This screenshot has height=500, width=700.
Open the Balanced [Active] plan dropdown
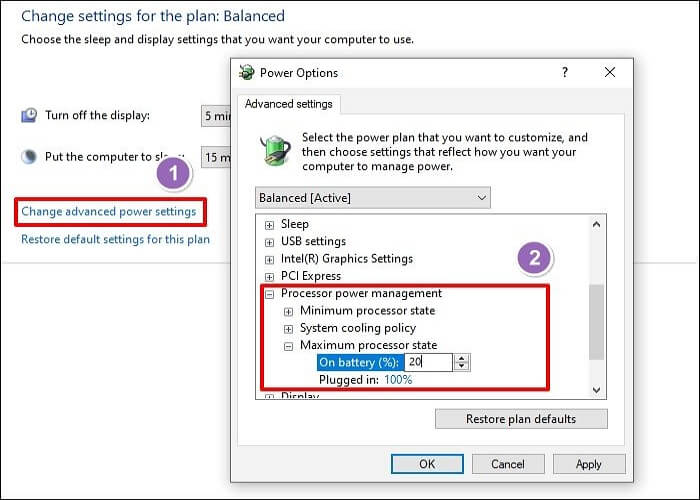[x=373, y=198]
